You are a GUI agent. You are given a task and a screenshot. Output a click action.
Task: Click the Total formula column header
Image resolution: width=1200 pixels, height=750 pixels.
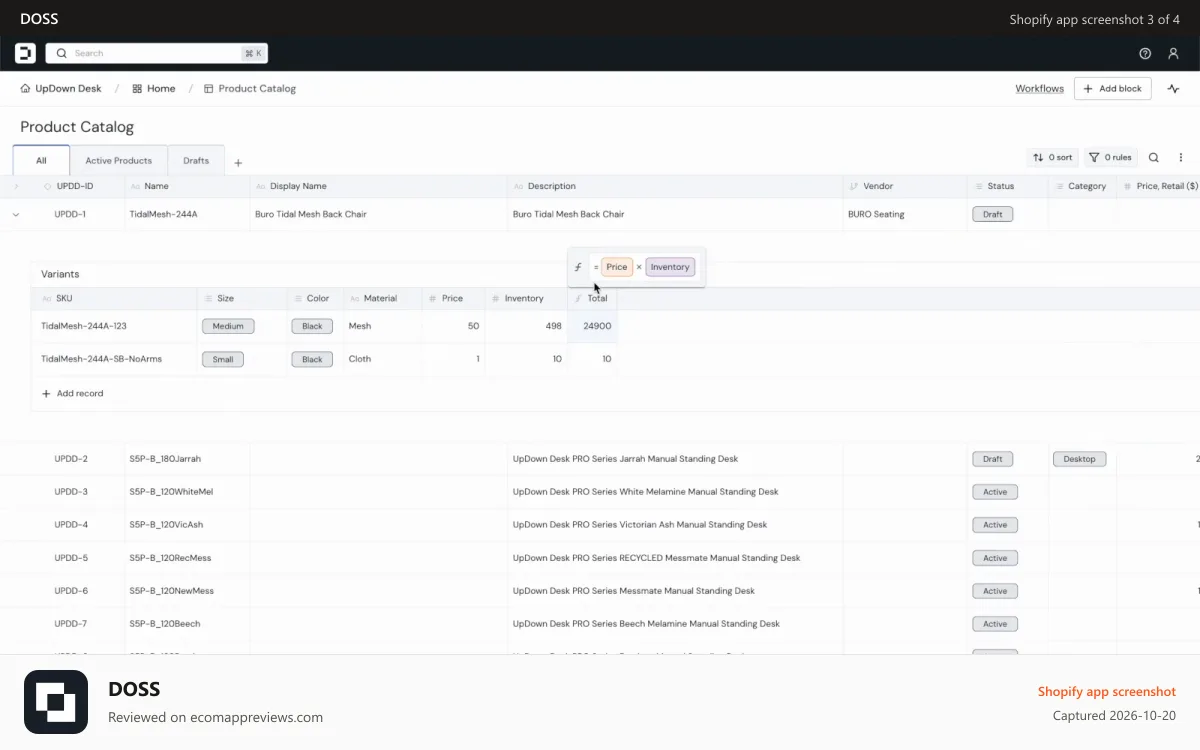click(x=592, y=298)
